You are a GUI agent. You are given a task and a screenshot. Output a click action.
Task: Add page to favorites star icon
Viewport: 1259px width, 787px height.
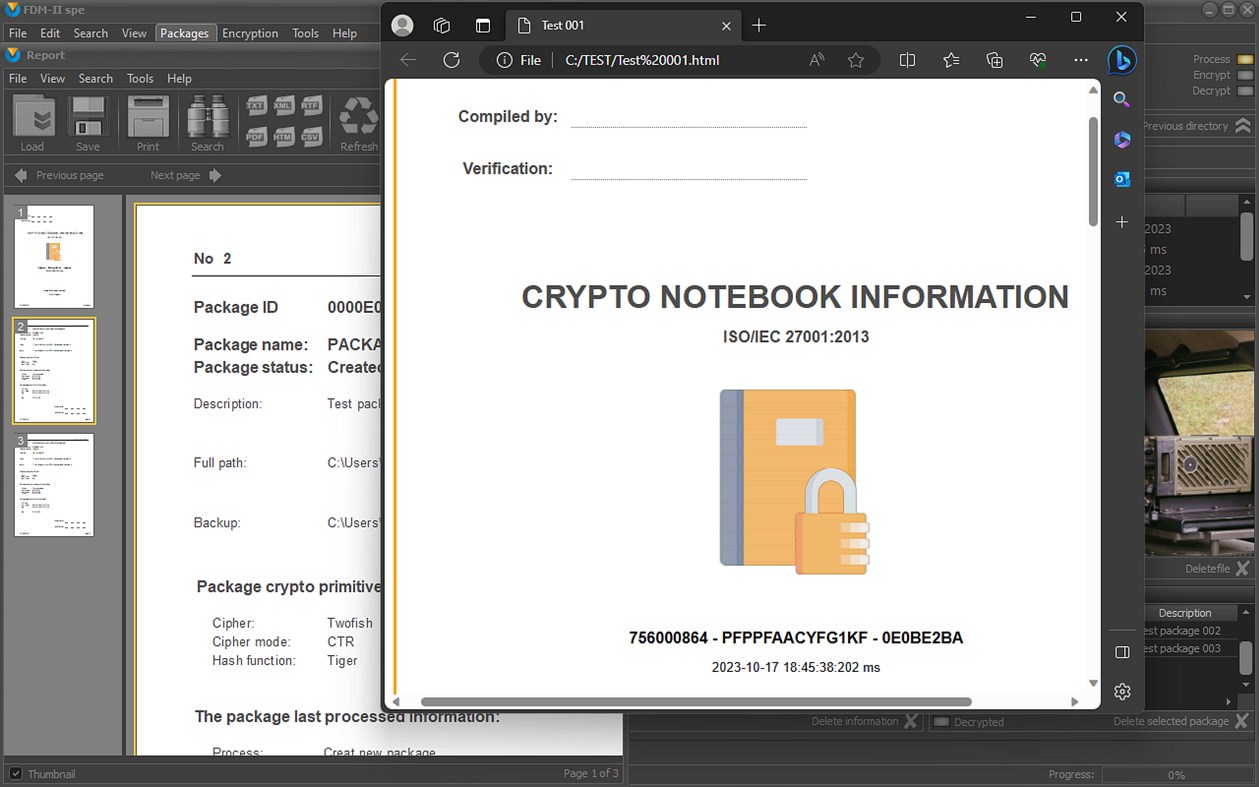[856, 60]
